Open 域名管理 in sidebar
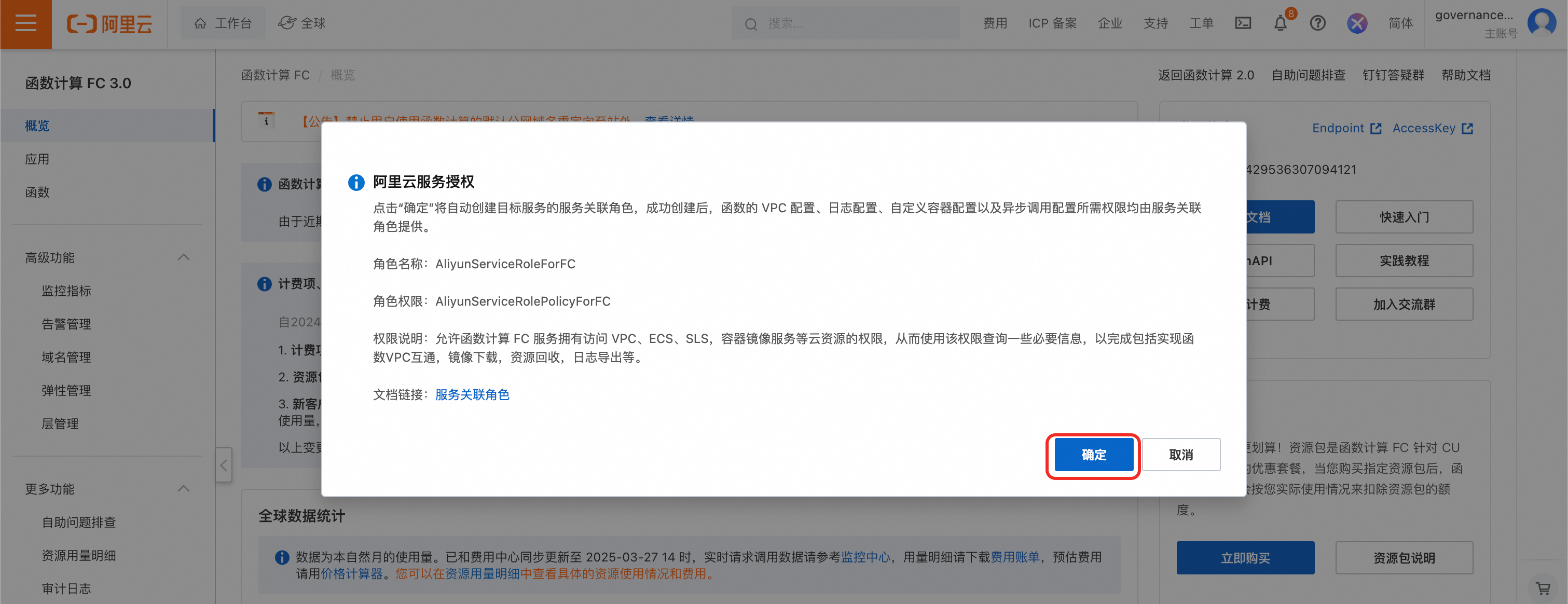 pyautogui.click(x=66, y=357)
